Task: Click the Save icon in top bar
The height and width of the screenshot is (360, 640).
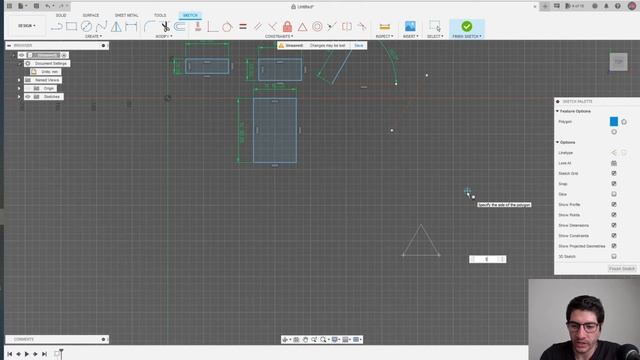Action: (x=36, y=6)
